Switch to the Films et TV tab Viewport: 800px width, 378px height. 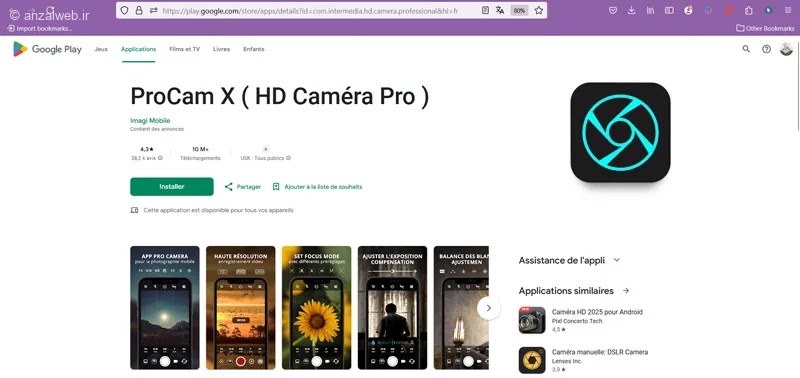coord(185,49)
